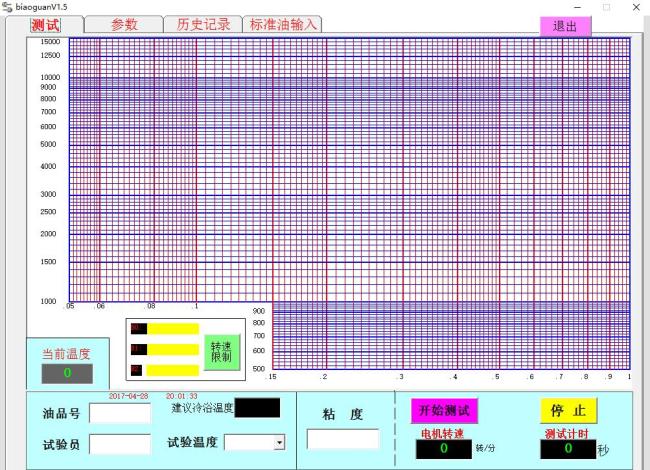Image resolution: width=650 pixels, height=470 pixels.
Task: Switch to the 参数 tab
Action: click(124, 24)
